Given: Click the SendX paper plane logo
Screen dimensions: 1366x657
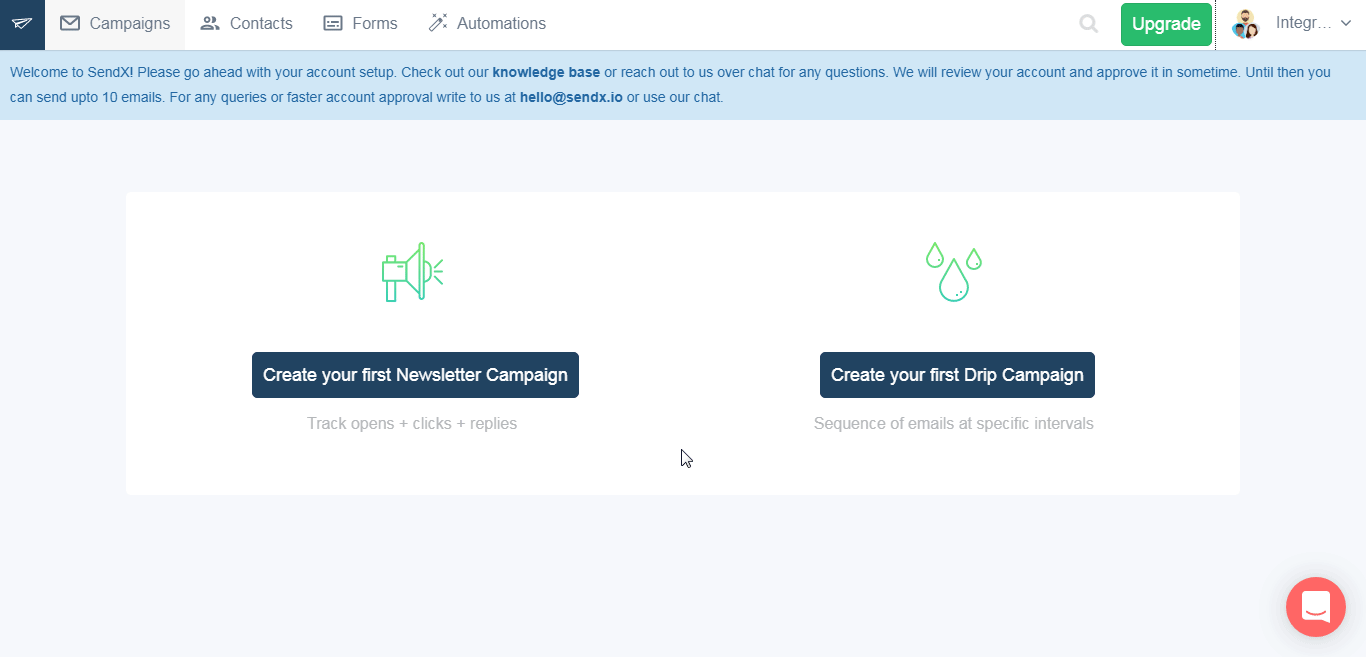Looking at the screenshot, I should (x=22, y=24).
